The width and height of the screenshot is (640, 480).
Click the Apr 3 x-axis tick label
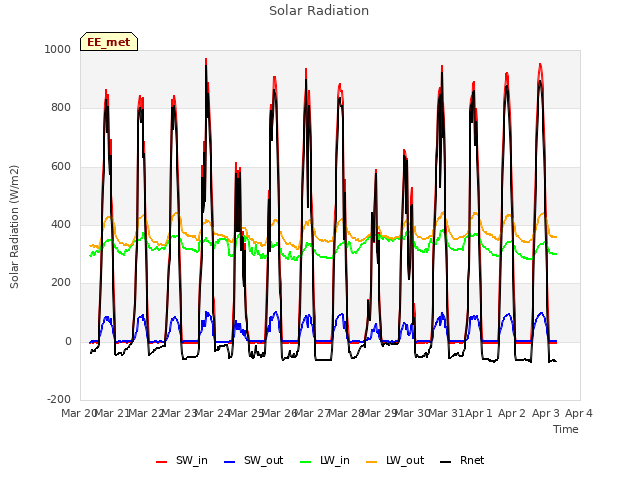tap(546, 413)
